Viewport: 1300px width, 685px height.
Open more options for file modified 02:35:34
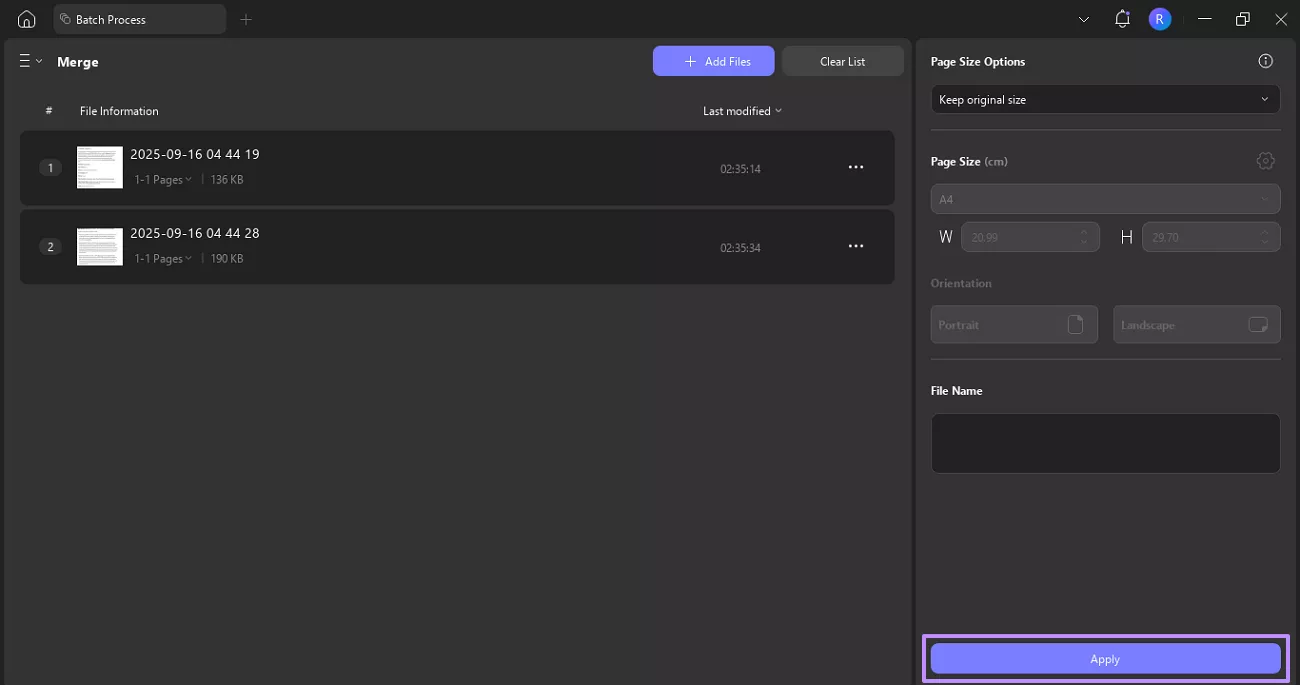point(856,246)
